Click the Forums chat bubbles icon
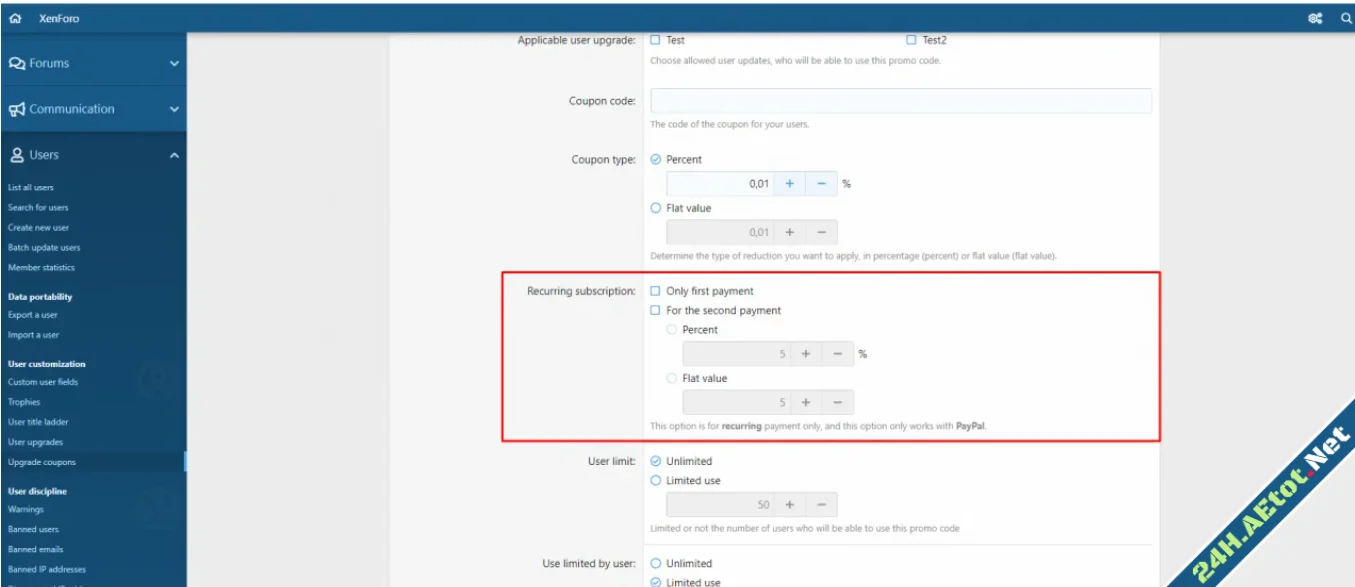1355x587 pixels. pyautogui.click(x=17, y=64)
